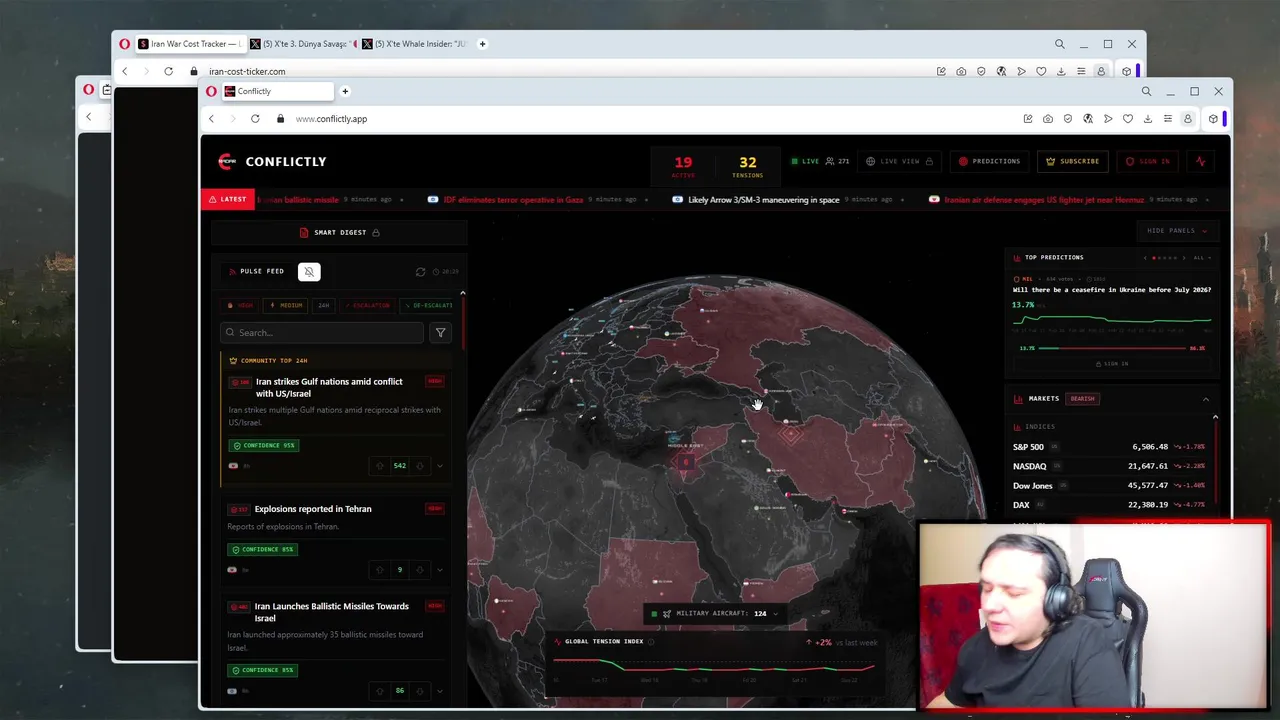The width and height of the screenshot is (1280, 720).
Task: Upvote the Explosions in Tehran story
Action: [379, 570]
